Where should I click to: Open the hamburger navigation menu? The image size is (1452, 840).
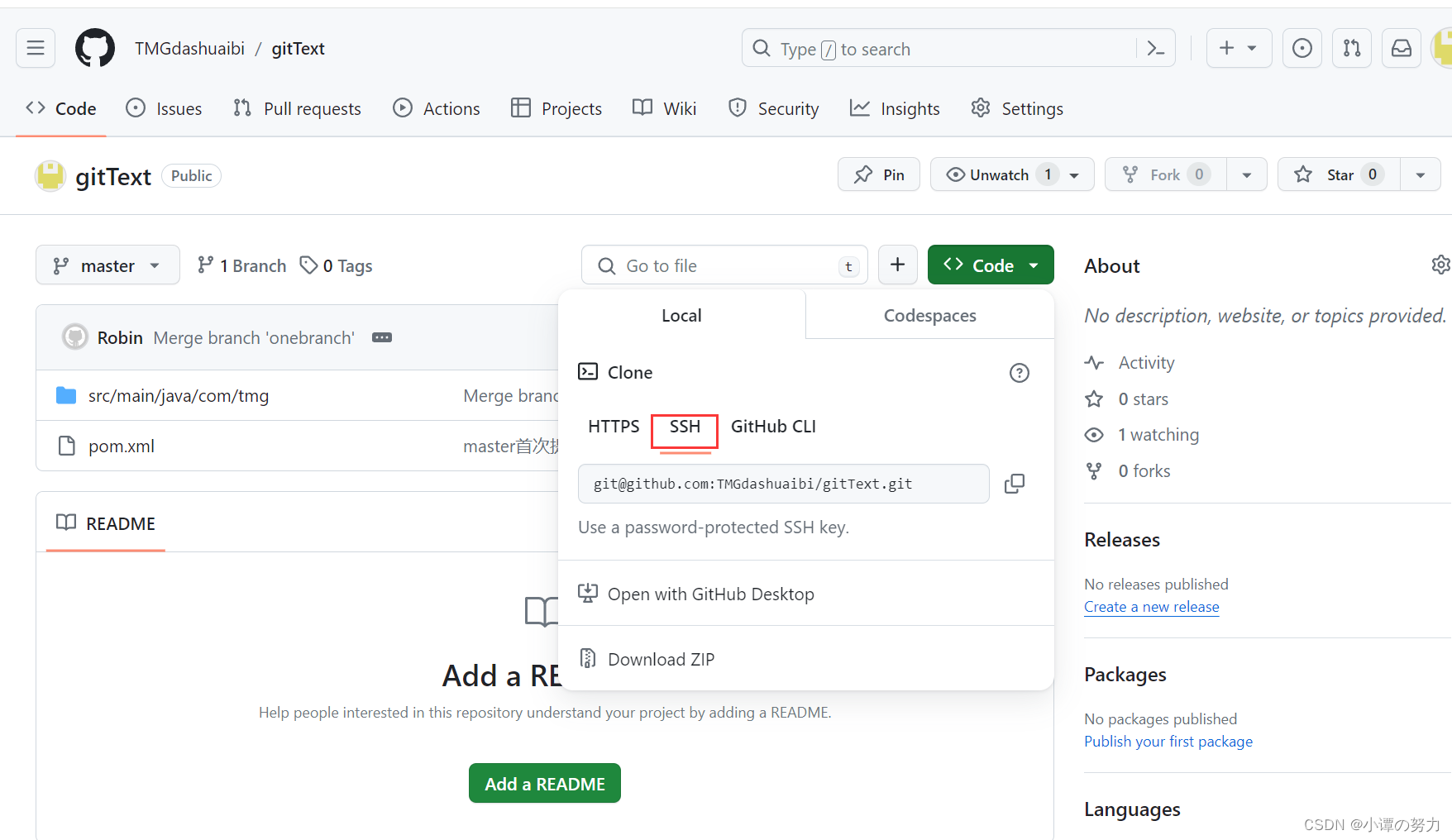click(36, 48)
